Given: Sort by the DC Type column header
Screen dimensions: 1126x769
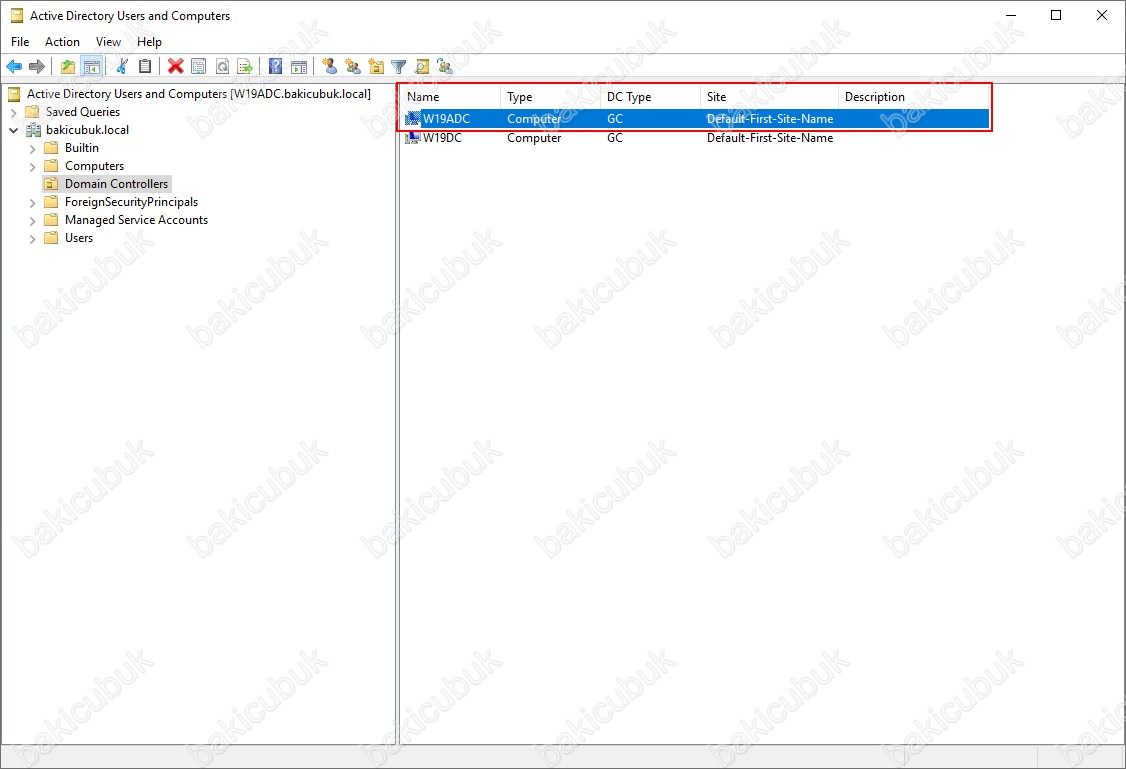Looking at the screenshot, I should [x=650, y=97].
